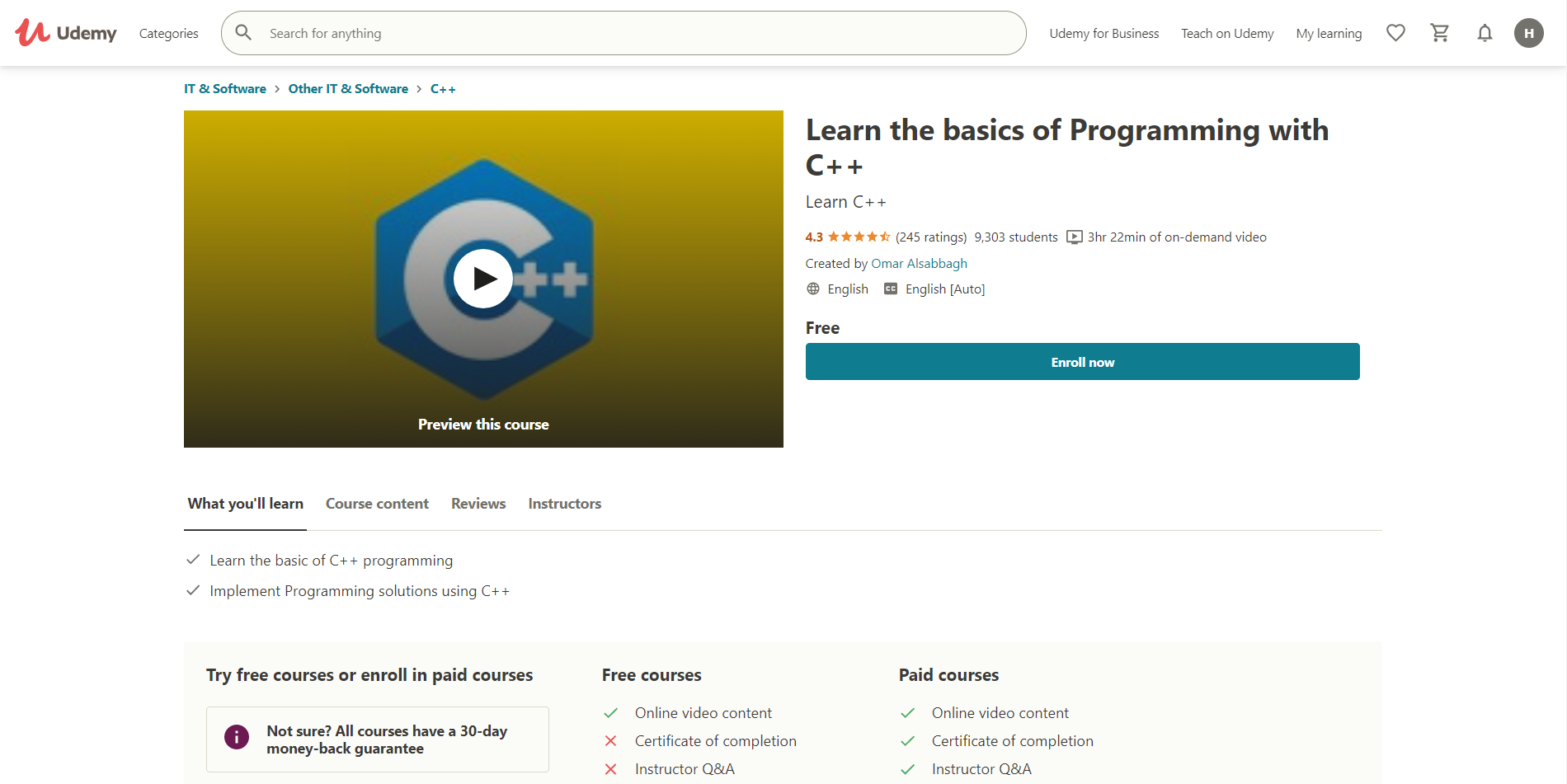Open Teach on Udemy link
The image size is (1567, 784).
(x=1227, y=33)
